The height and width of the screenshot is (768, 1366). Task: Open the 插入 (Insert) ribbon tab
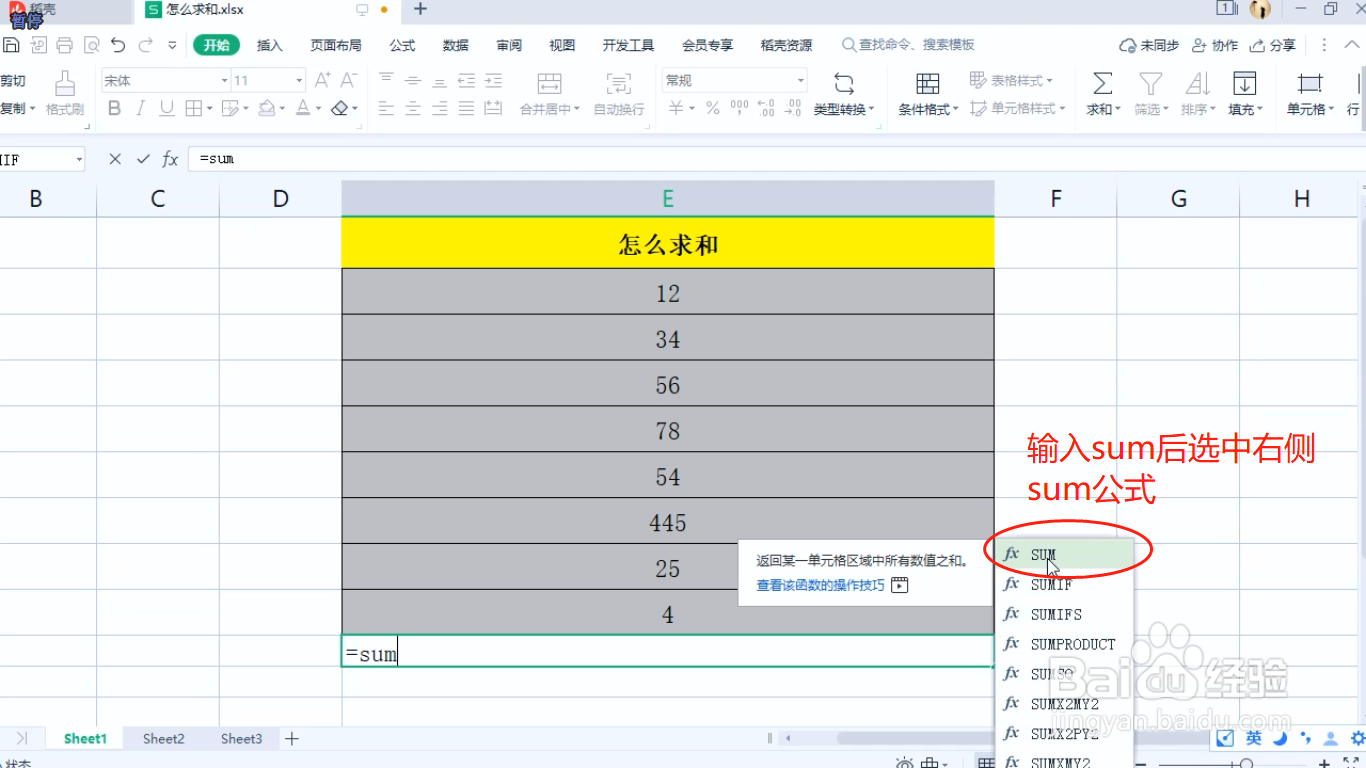coord(270,45)
